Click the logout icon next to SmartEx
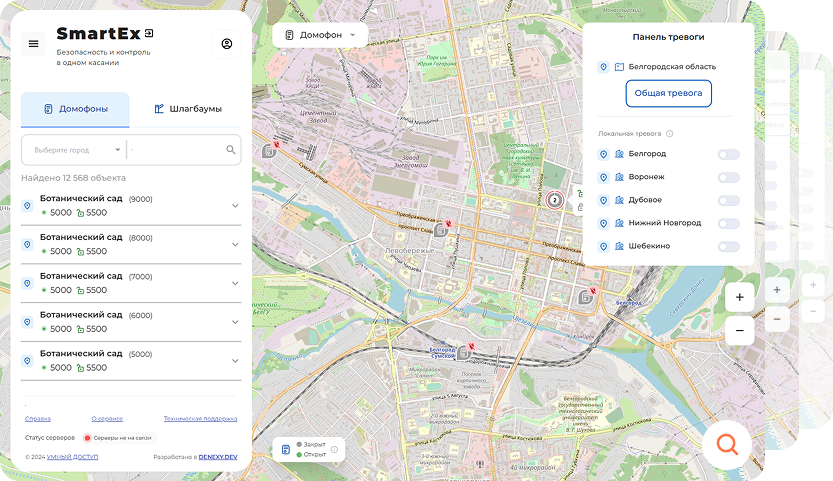Viewport: 833px width, 481px height. click(149, 34)
